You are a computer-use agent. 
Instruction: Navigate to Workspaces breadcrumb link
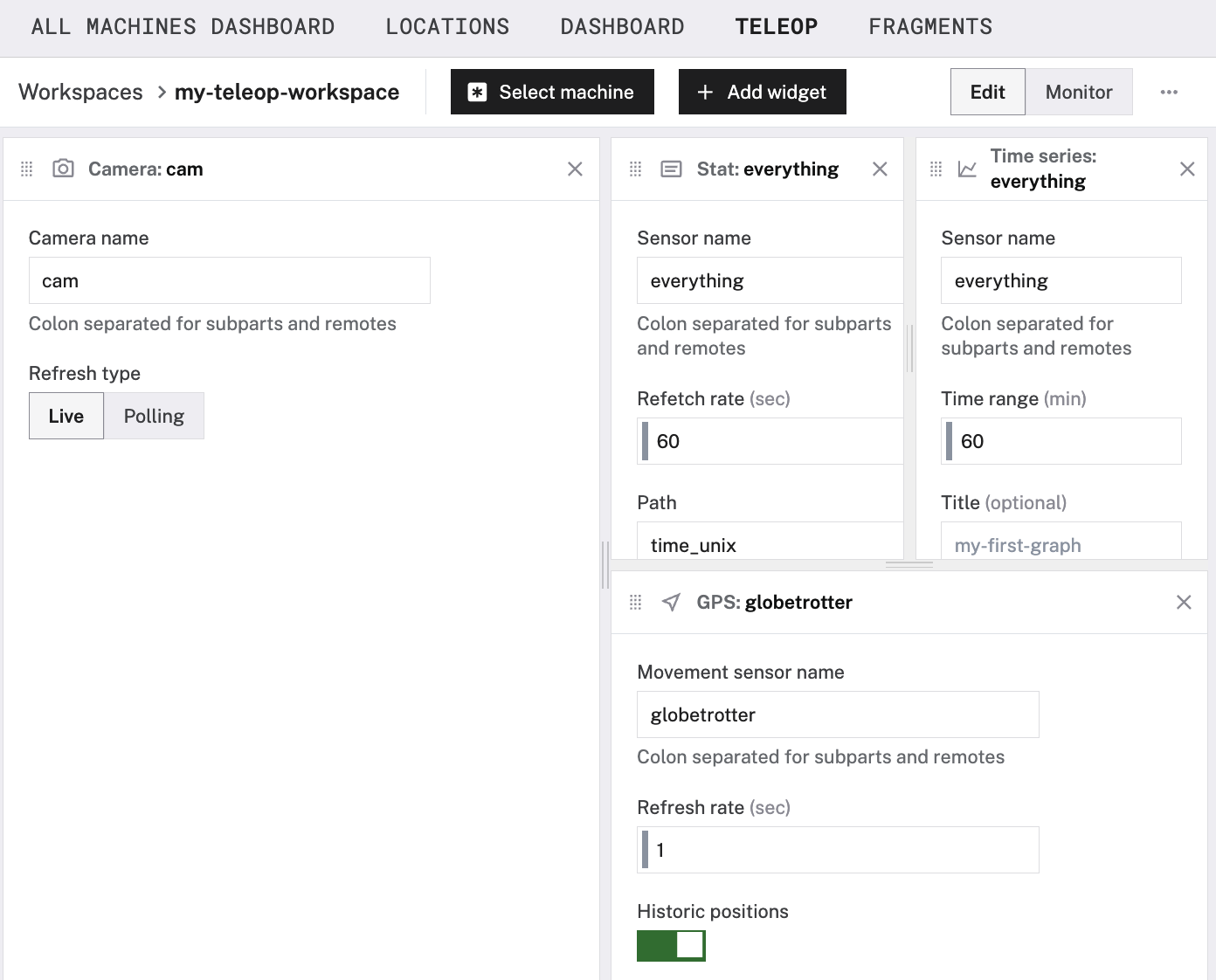(80, 92)
